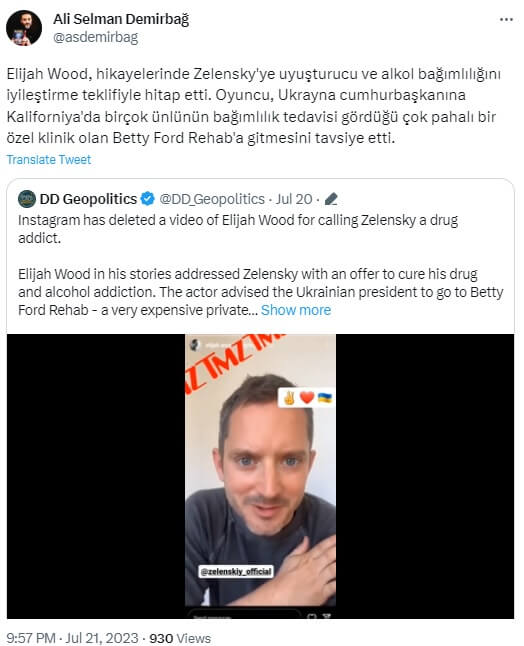Open the @DD_Geopolitics handle
This screenshot has height=646, width=524.
tap(212, 199)
